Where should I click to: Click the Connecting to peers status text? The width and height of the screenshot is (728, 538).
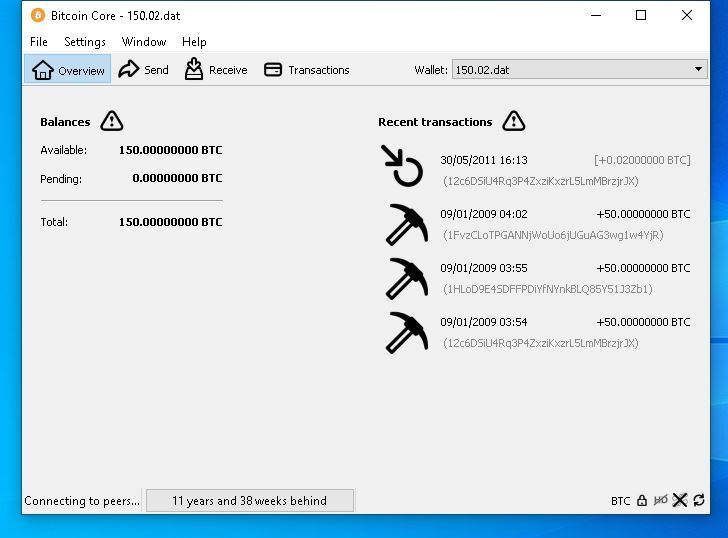(82, 501)
